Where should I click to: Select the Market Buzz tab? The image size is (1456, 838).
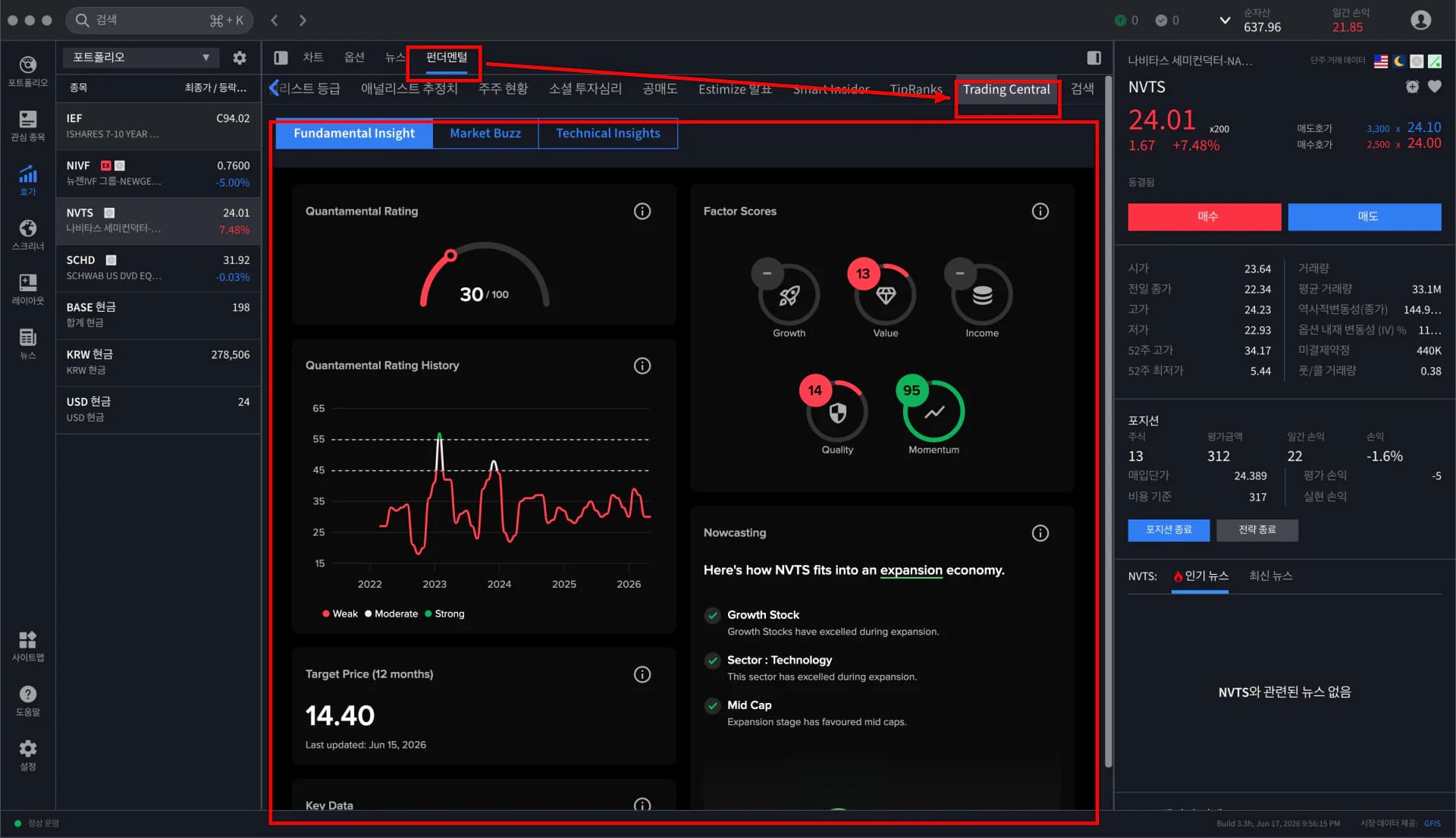pyautogui.click(x=485, y=133)
